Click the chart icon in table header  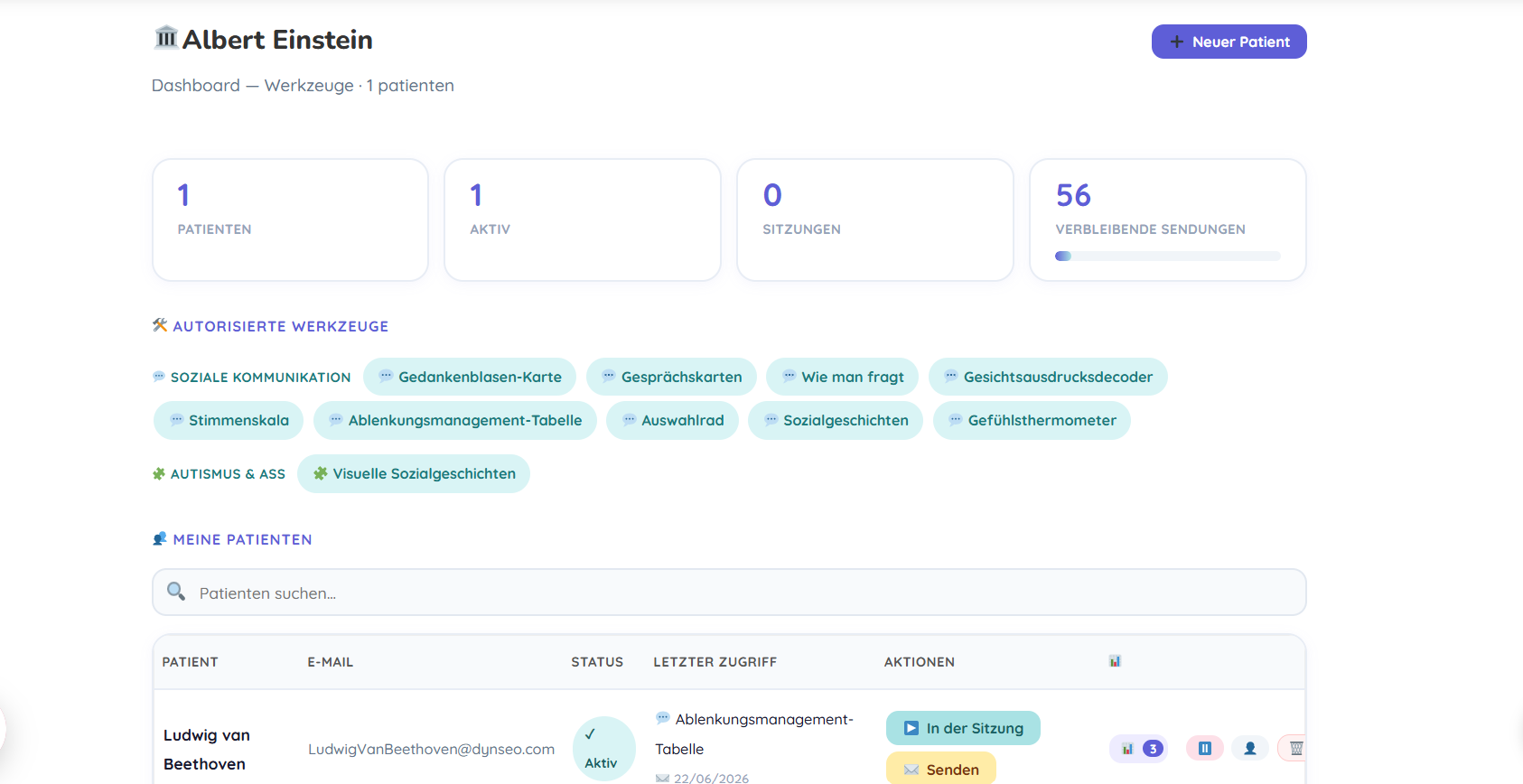[1115, 661]
